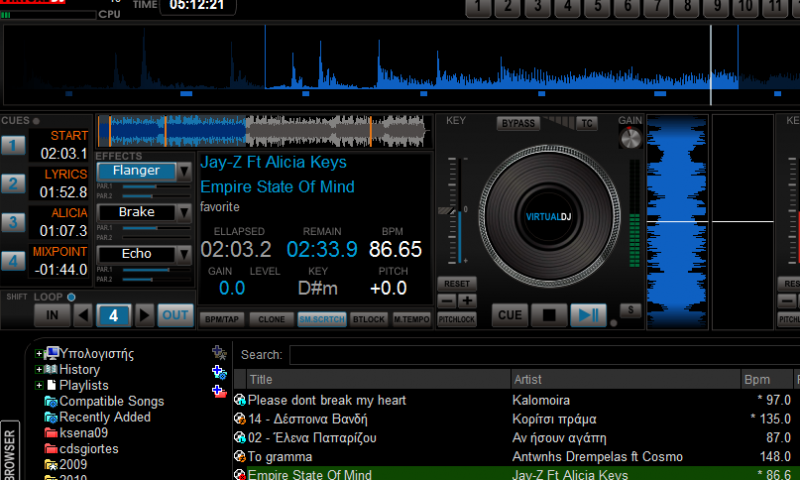
Task: Click the track overview waveform strip
Action: point(263,132)
